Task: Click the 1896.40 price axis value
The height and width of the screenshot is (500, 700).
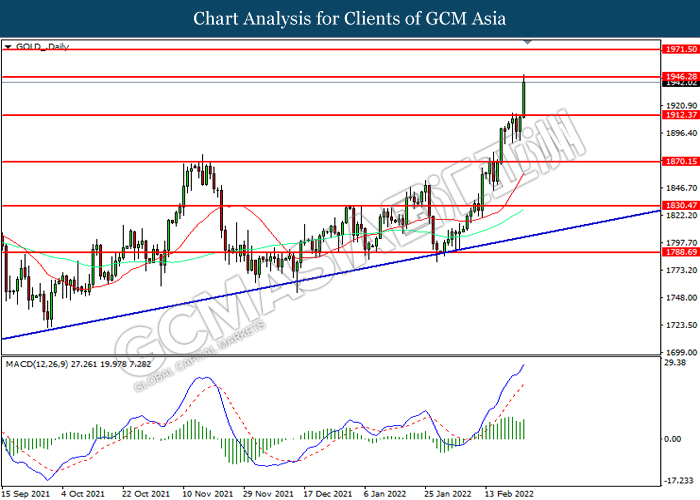Action: pyautogui.click(x=681, y=133)
